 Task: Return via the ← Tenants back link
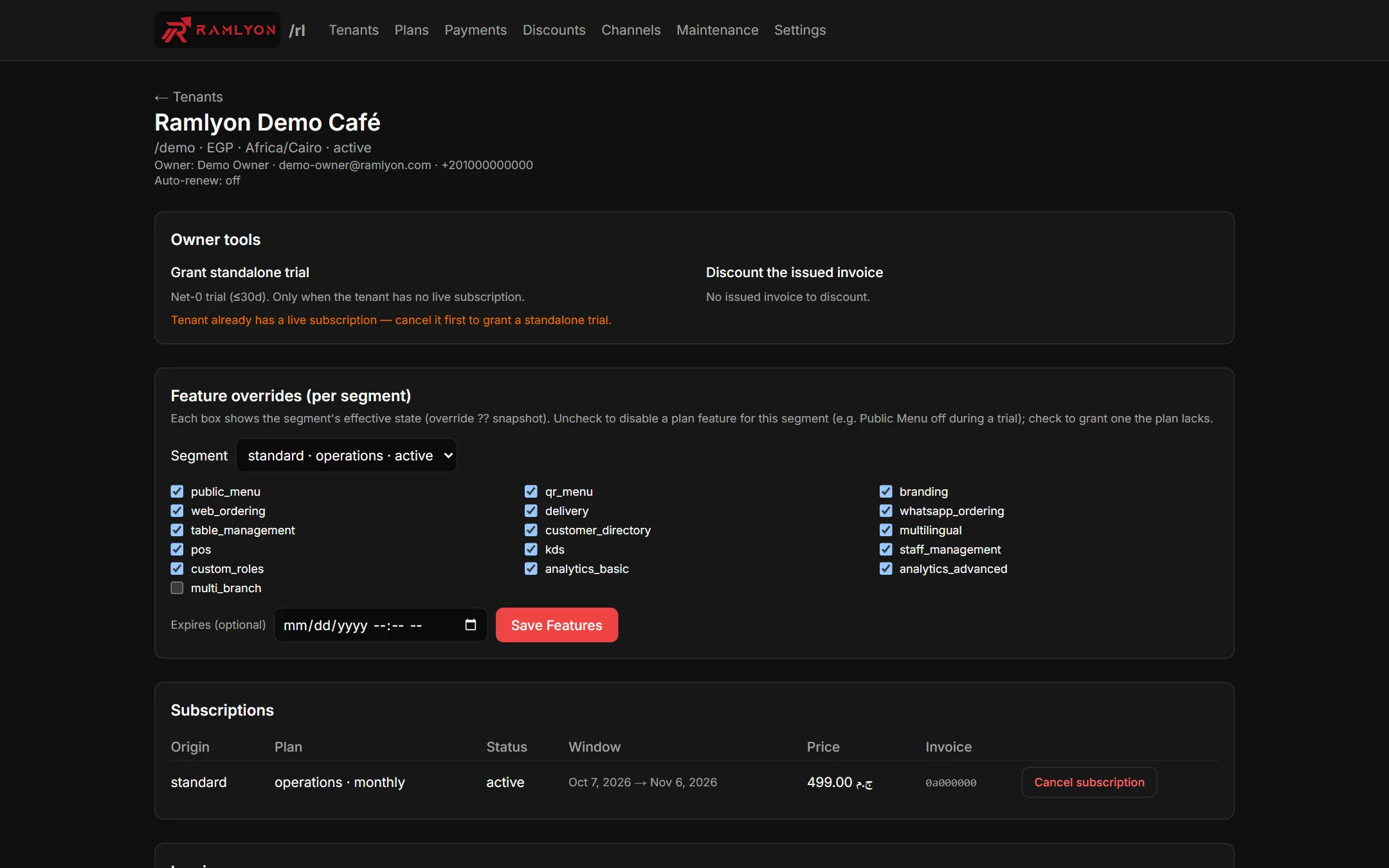pyautogui.click(x=188, y=97)
